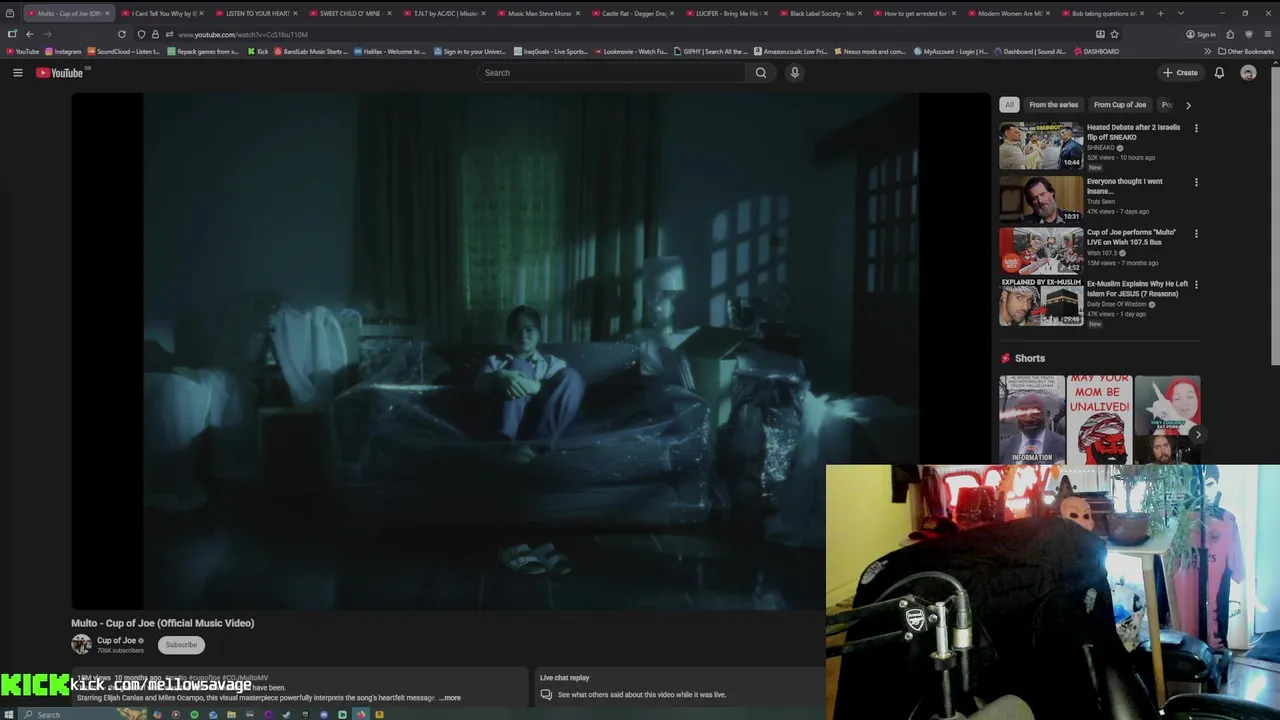Switch to Music Man Steve Morse tab
The height and width of the screenshot is (720, 1280).
pyautogui.click(x=538, y=13)
